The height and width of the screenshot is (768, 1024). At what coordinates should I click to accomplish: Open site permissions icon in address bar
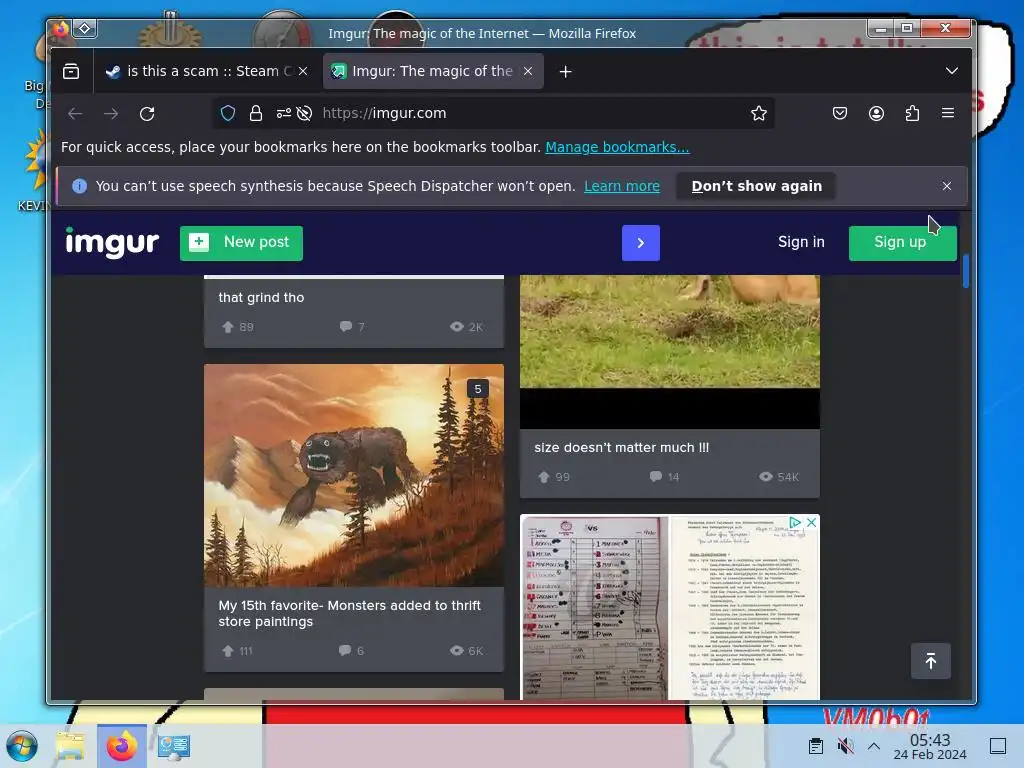tap(283, 114)
